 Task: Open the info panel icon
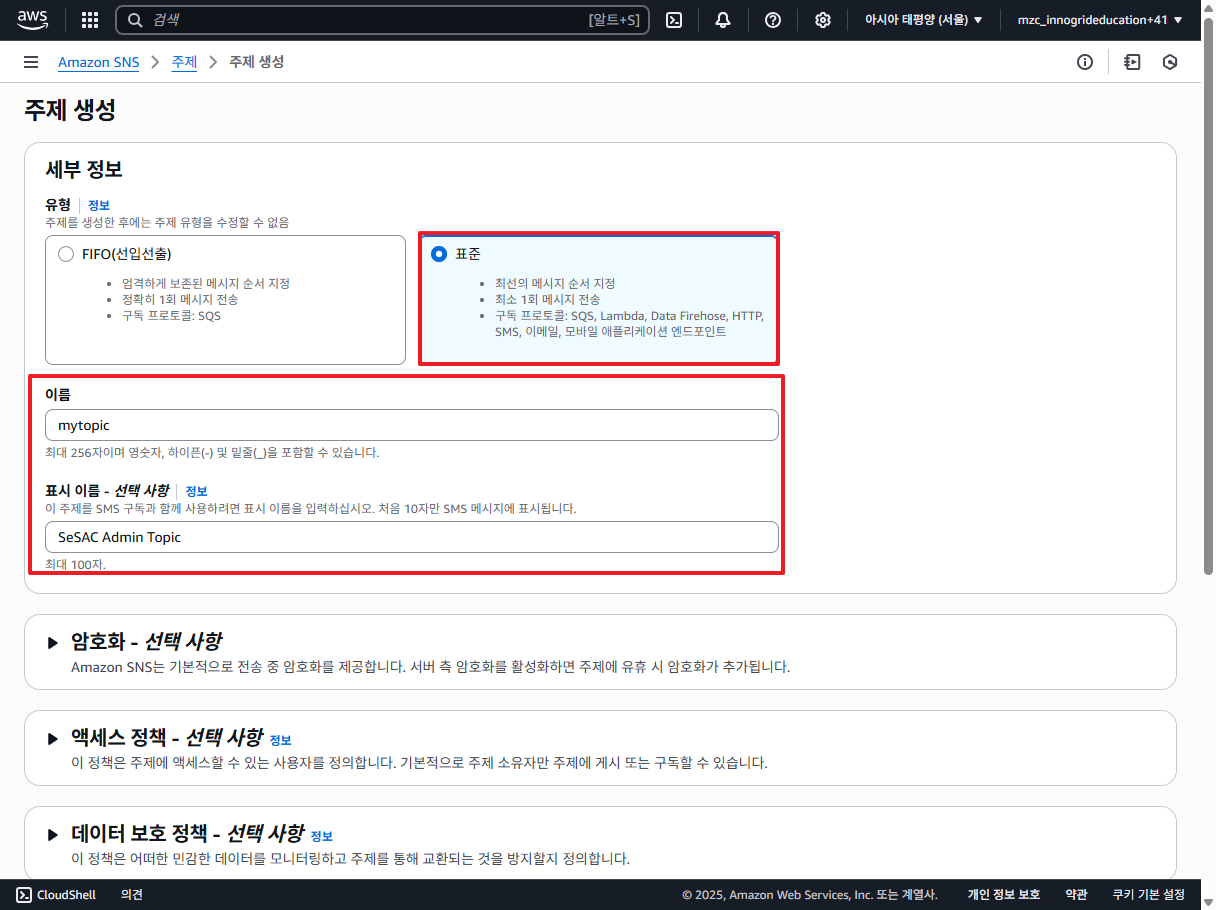tap(1085, 62)
